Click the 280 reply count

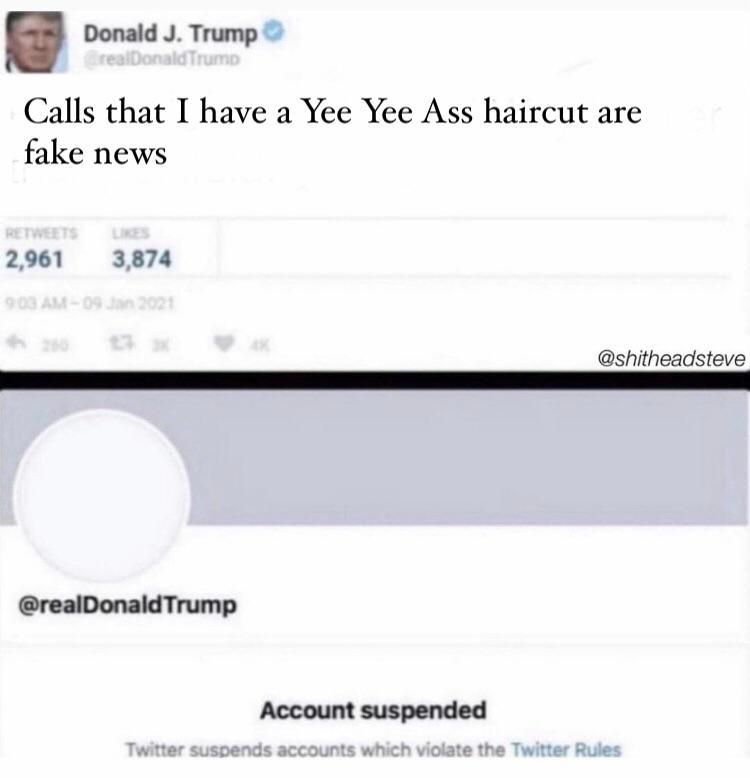pyautogui.click(x=55, y=345)
